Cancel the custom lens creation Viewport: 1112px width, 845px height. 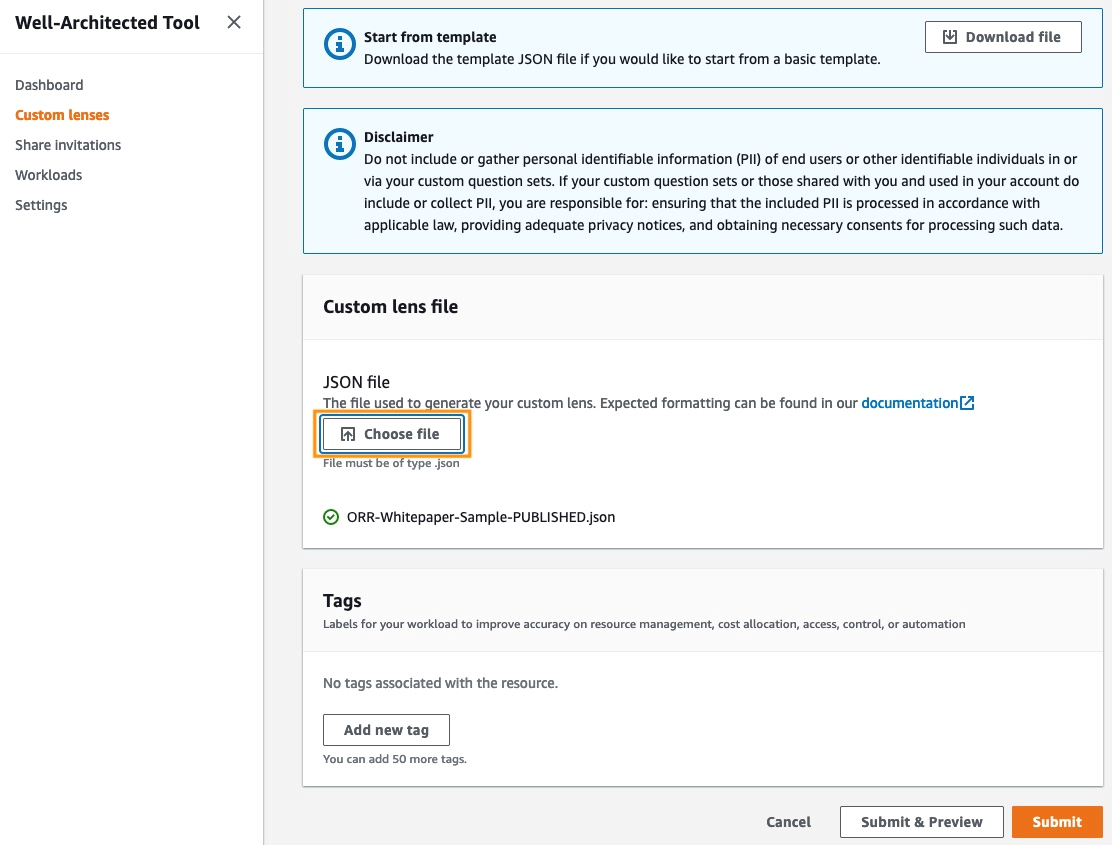coord(788,821)
